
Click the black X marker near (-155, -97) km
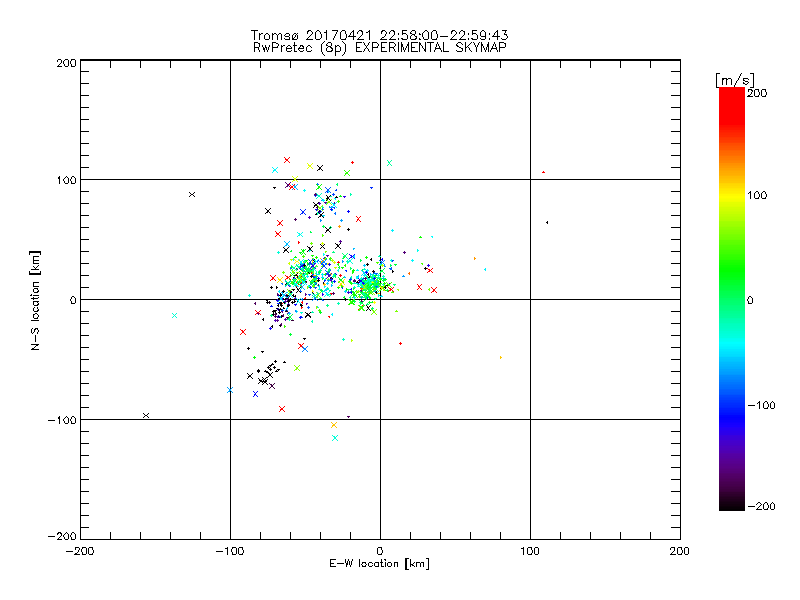coord(146,415)
